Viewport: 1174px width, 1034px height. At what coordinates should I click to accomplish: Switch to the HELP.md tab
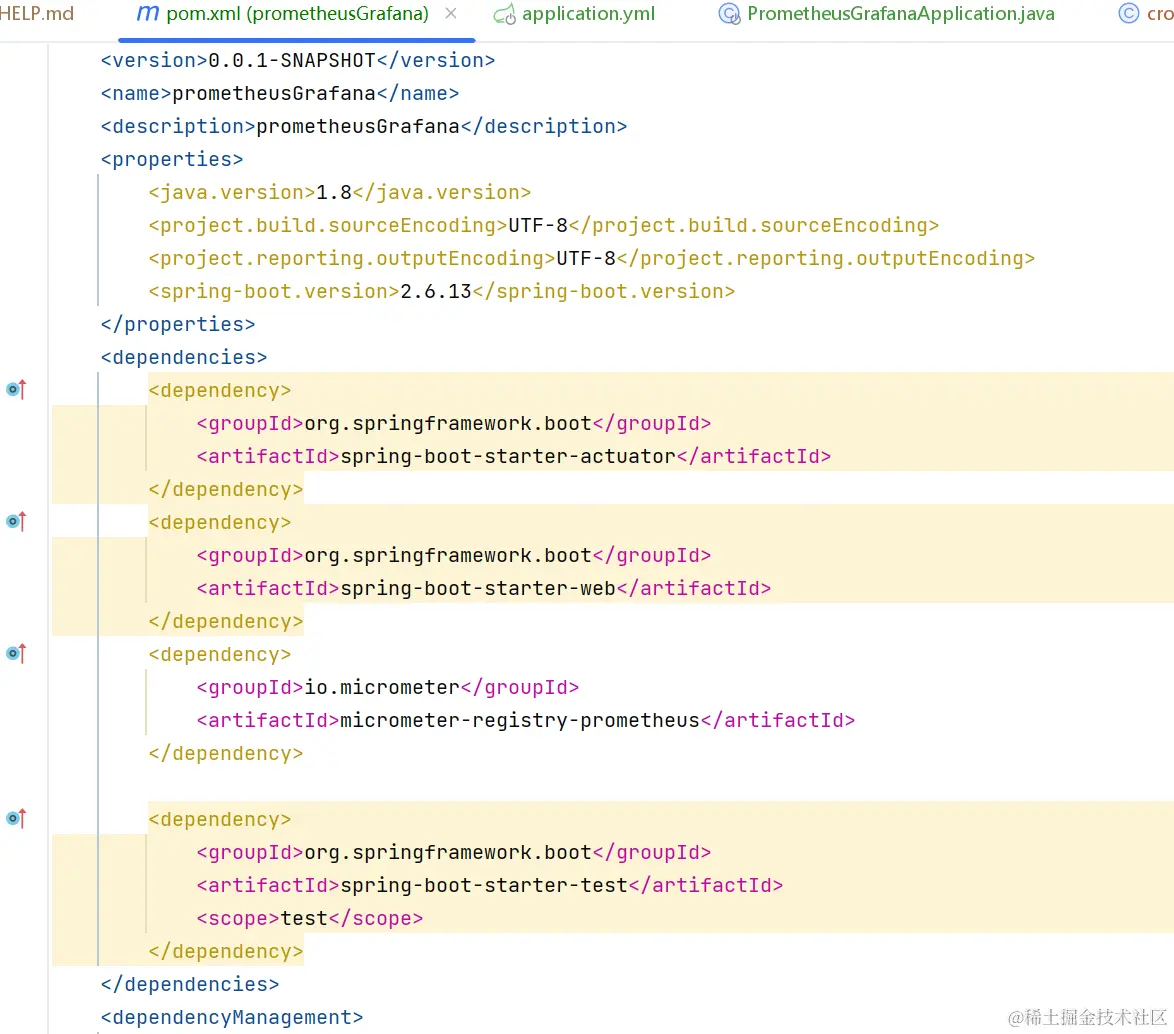click(36, 13)
